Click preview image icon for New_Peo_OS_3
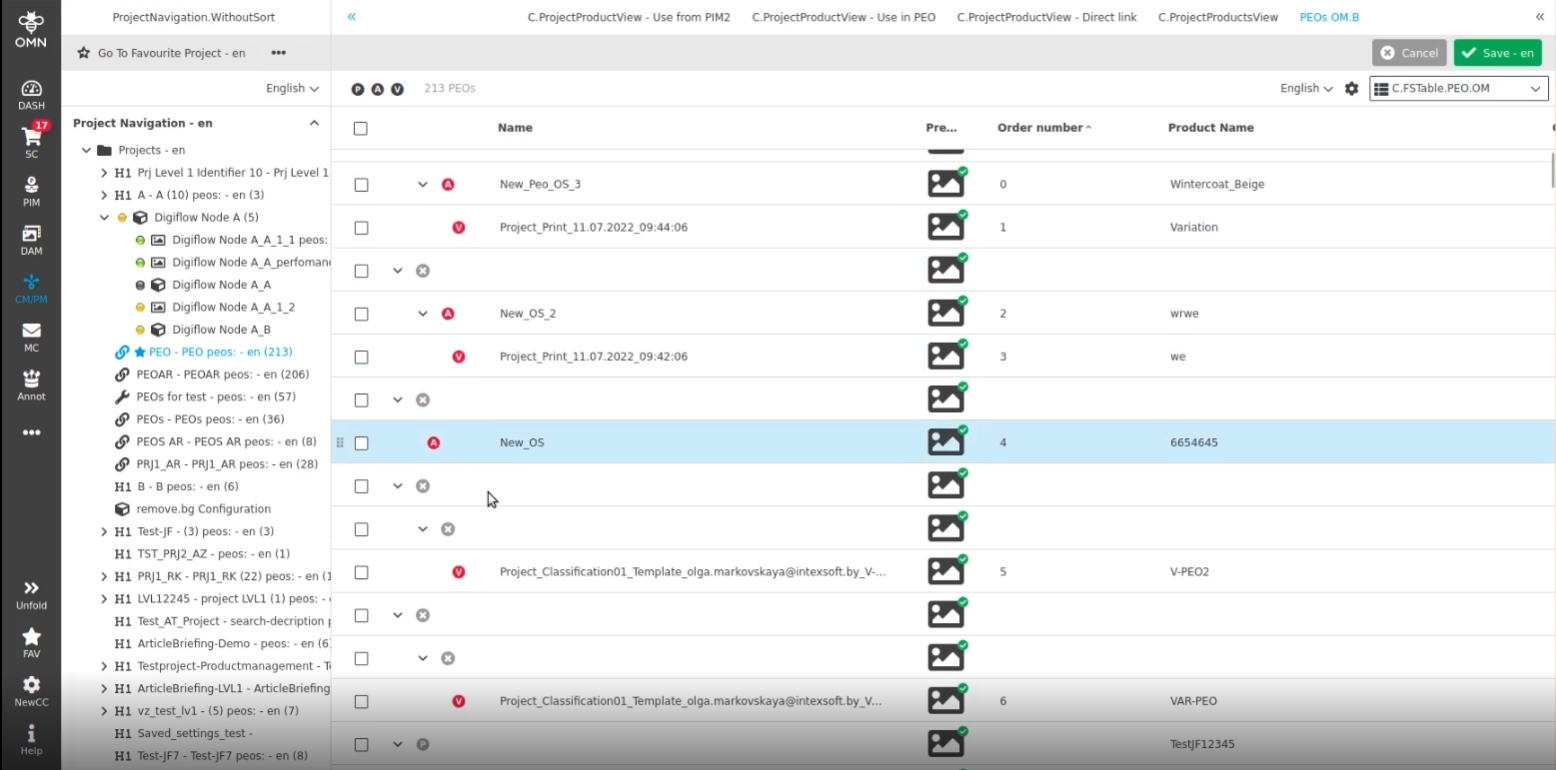Image resolution: width=1556 pixels, height=770 pixels. pyautogui.click(x=947, y=184)
